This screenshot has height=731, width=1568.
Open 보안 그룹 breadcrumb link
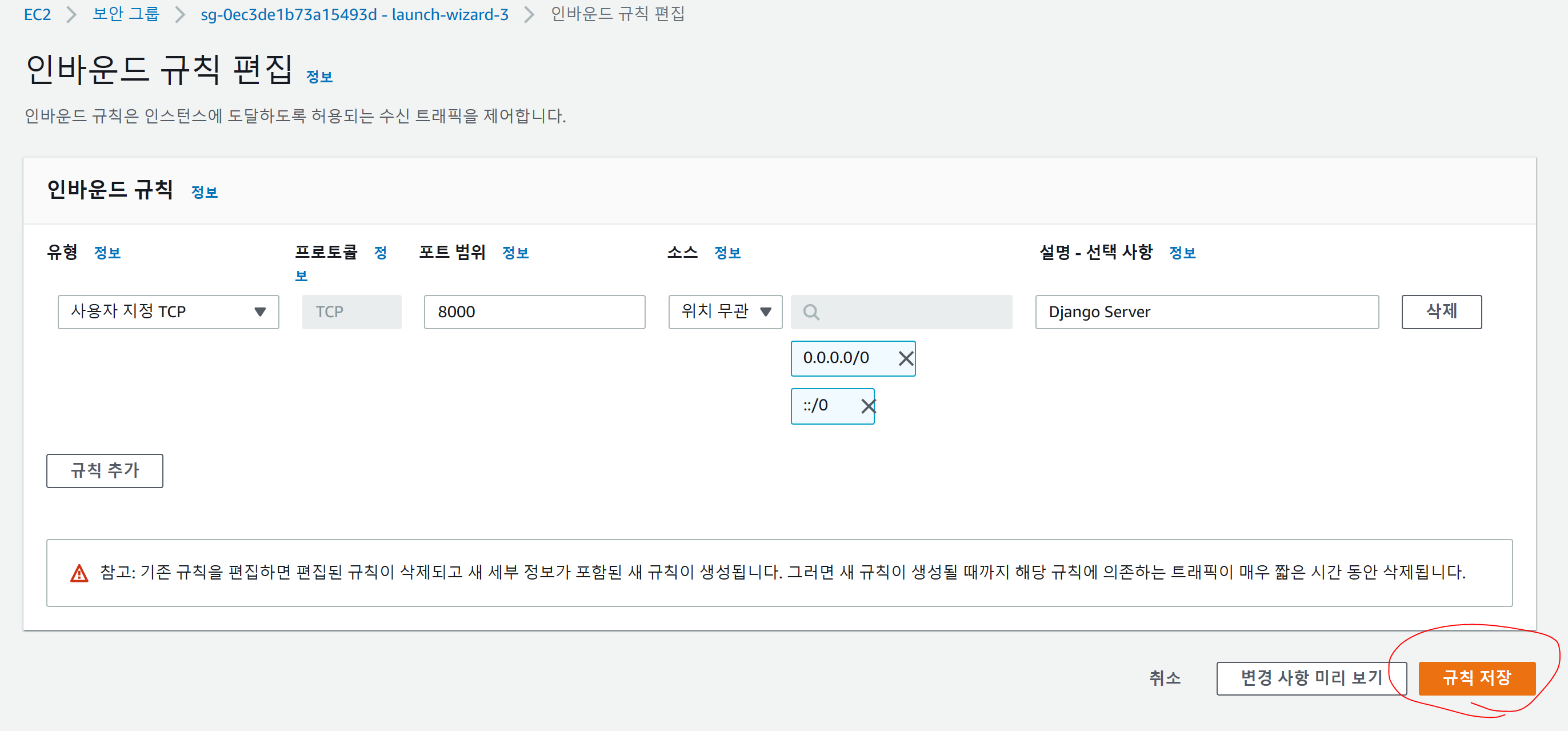click(125, 15)
